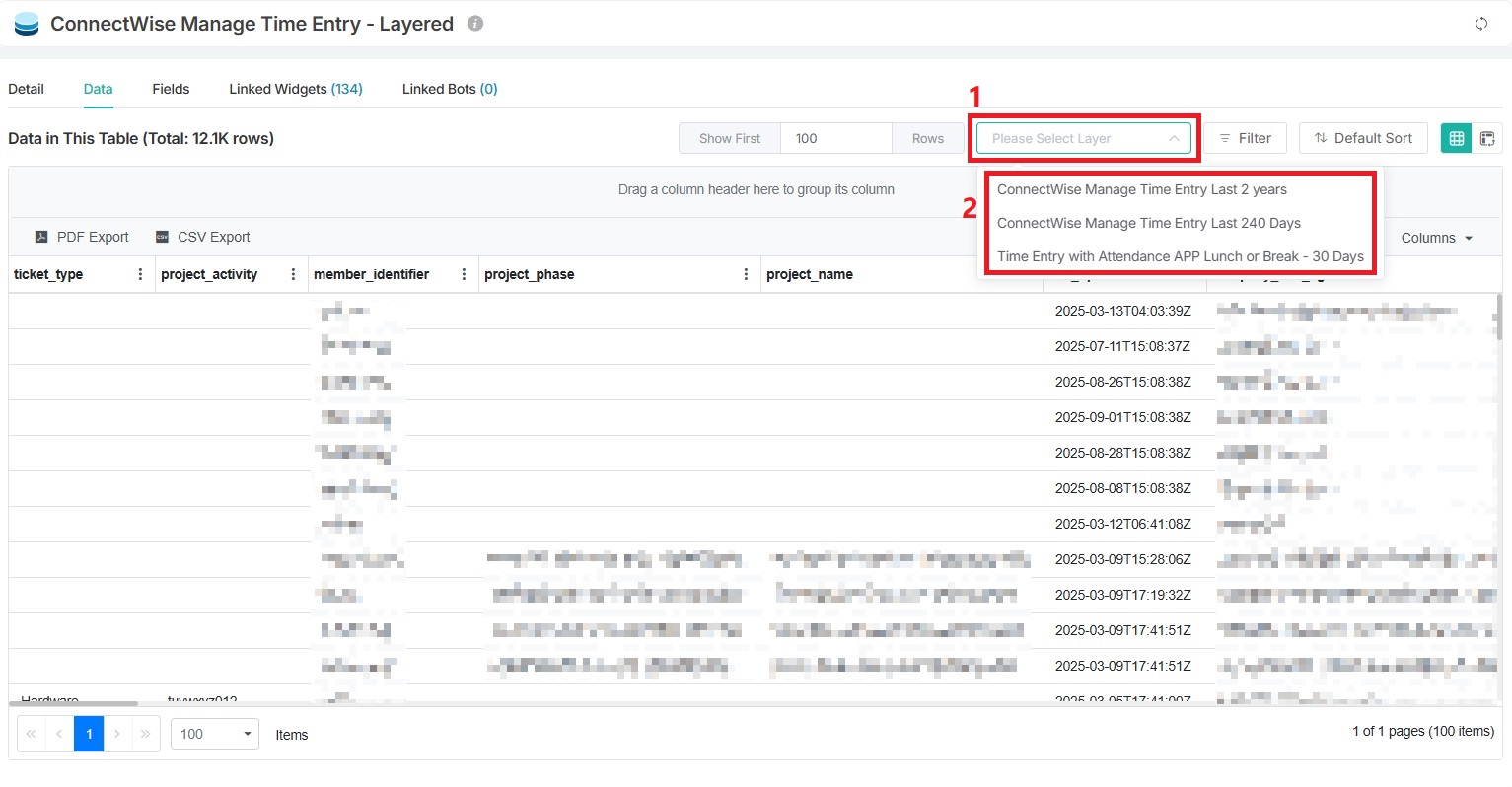Click the Filter button
1512x787 pixels.
1245,139
